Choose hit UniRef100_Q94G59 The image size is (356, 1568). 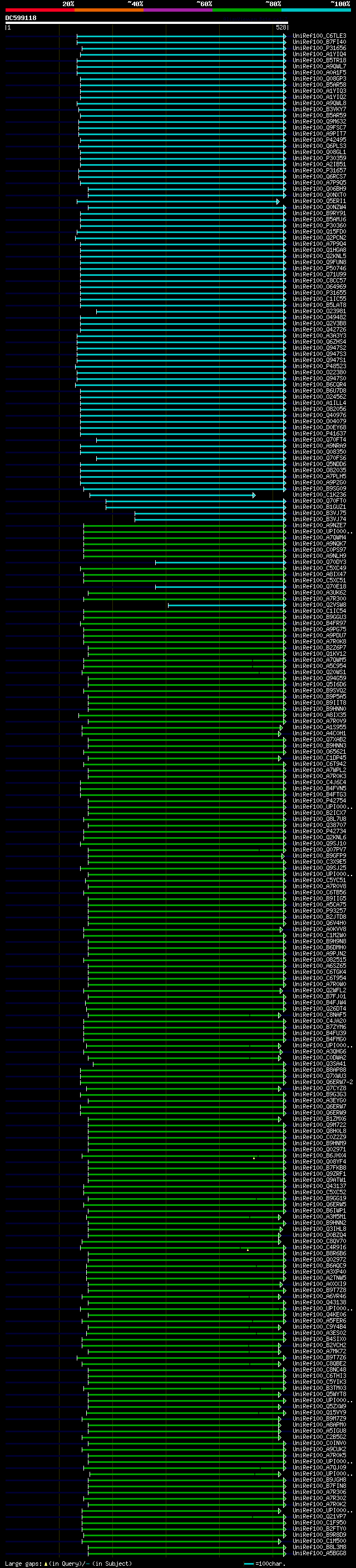coord(319,678)
